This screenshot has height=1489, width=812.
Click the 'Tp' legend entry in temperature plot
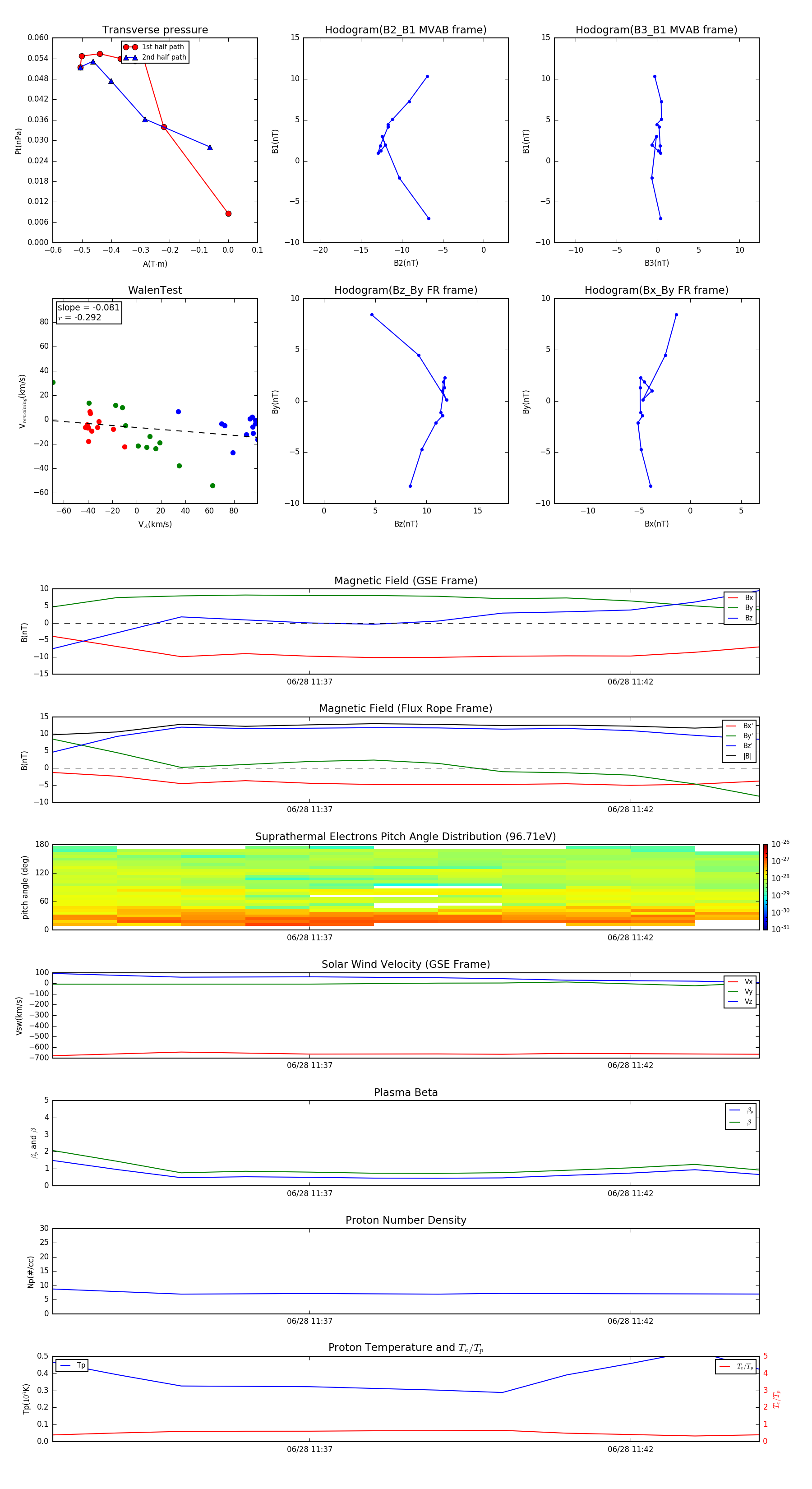[72, 1365]
